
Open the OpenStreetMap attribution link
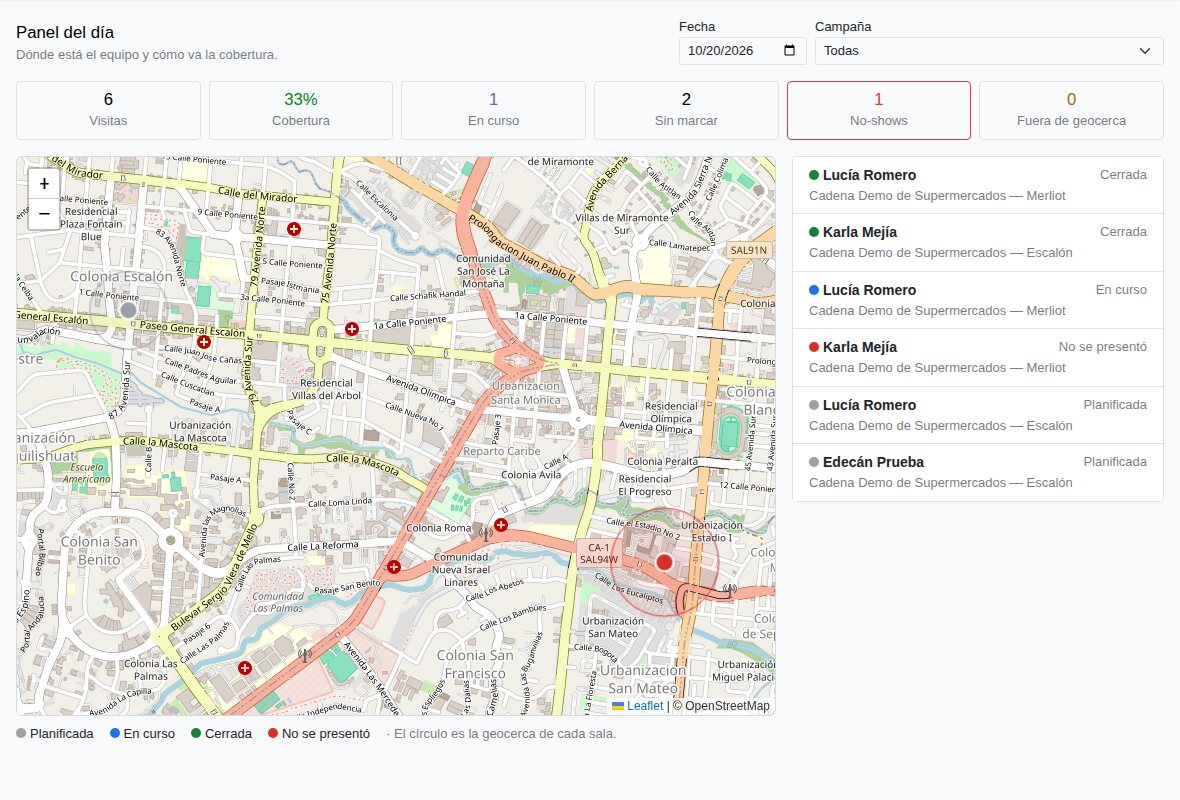point(727,706)
